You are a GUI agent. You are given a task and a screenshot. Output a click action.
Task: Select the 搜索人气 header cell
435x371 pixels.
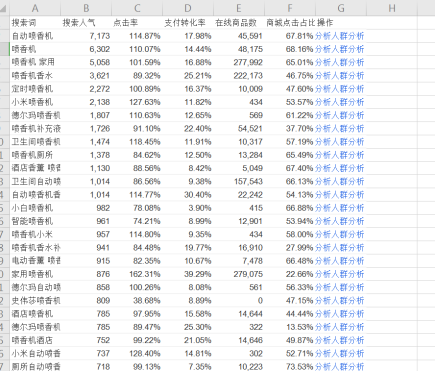tap(86, 23)
